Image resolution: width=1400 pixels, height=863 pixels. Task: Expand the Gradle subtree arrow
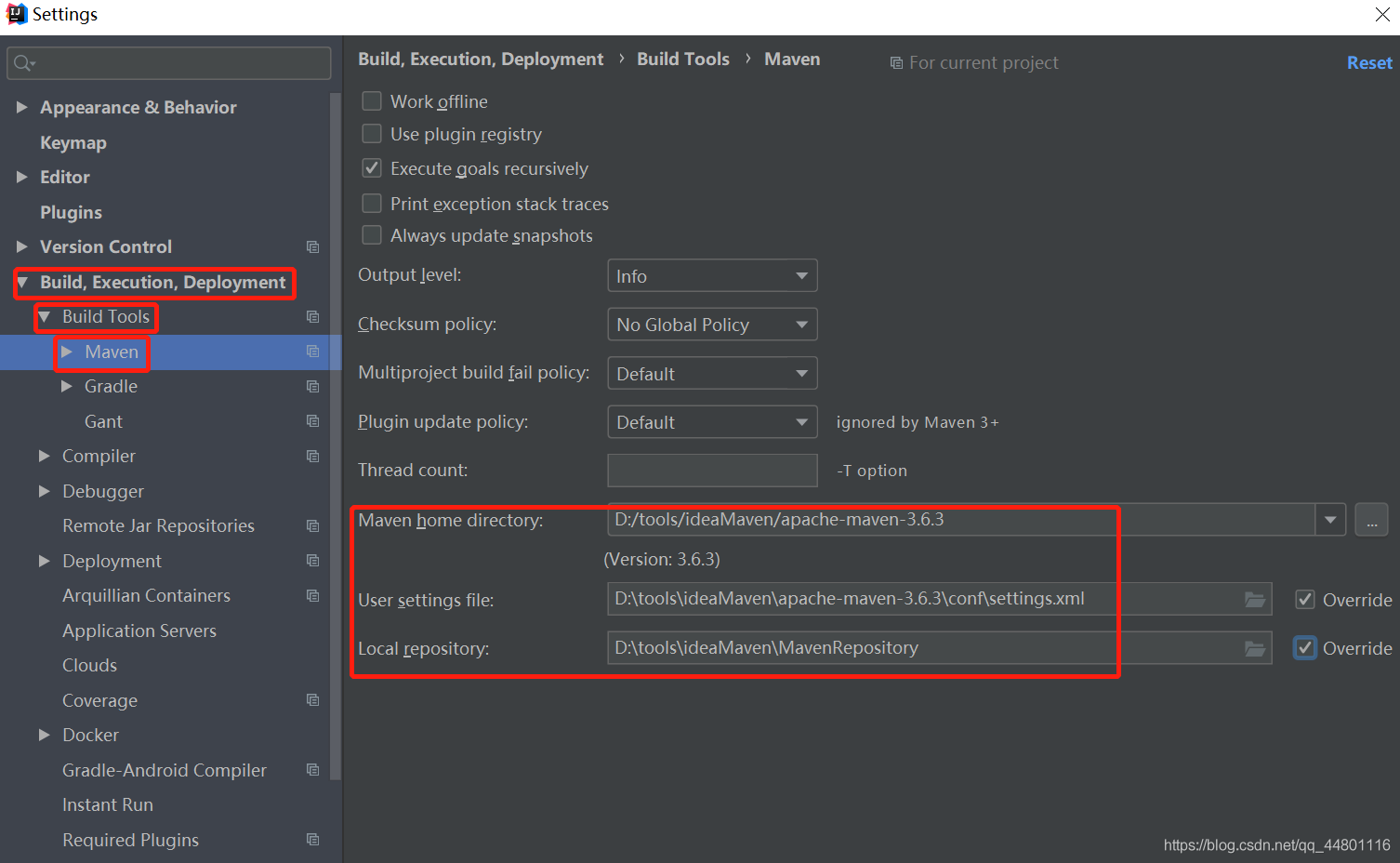[x=66, y=386]
